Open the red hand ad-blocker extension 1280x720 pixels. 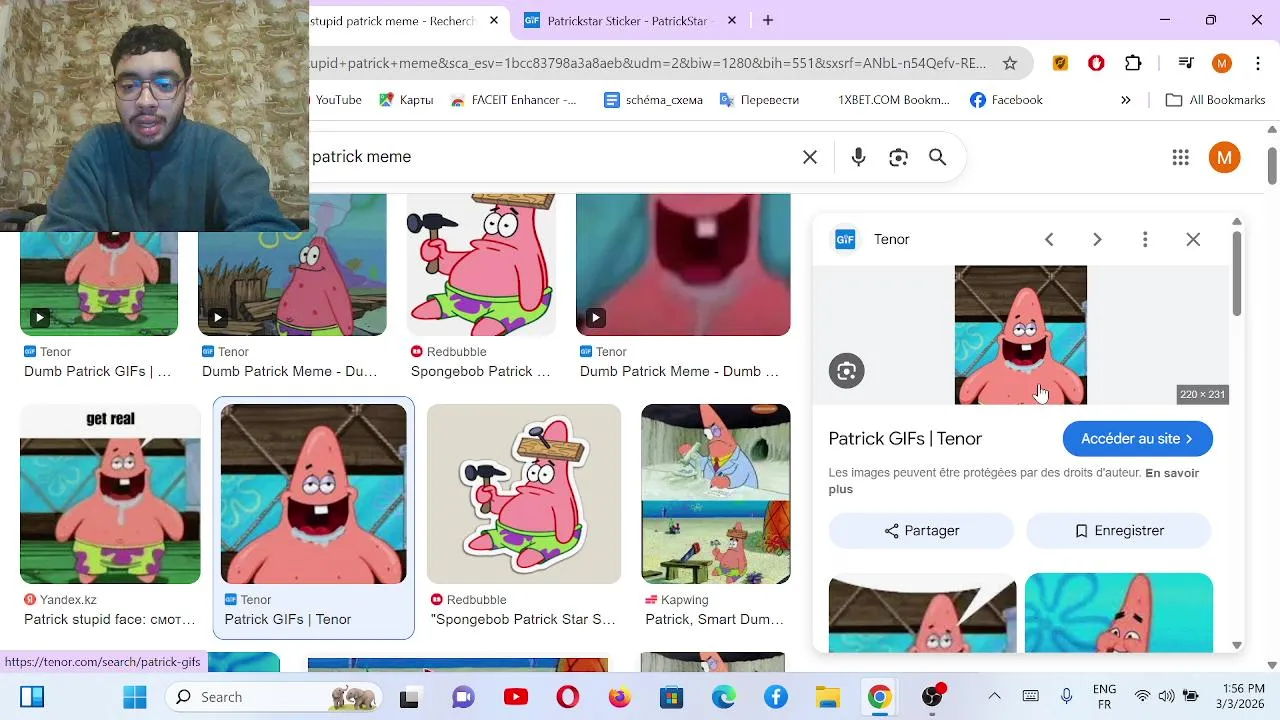pyautogui.click(x=1096, y=63)
